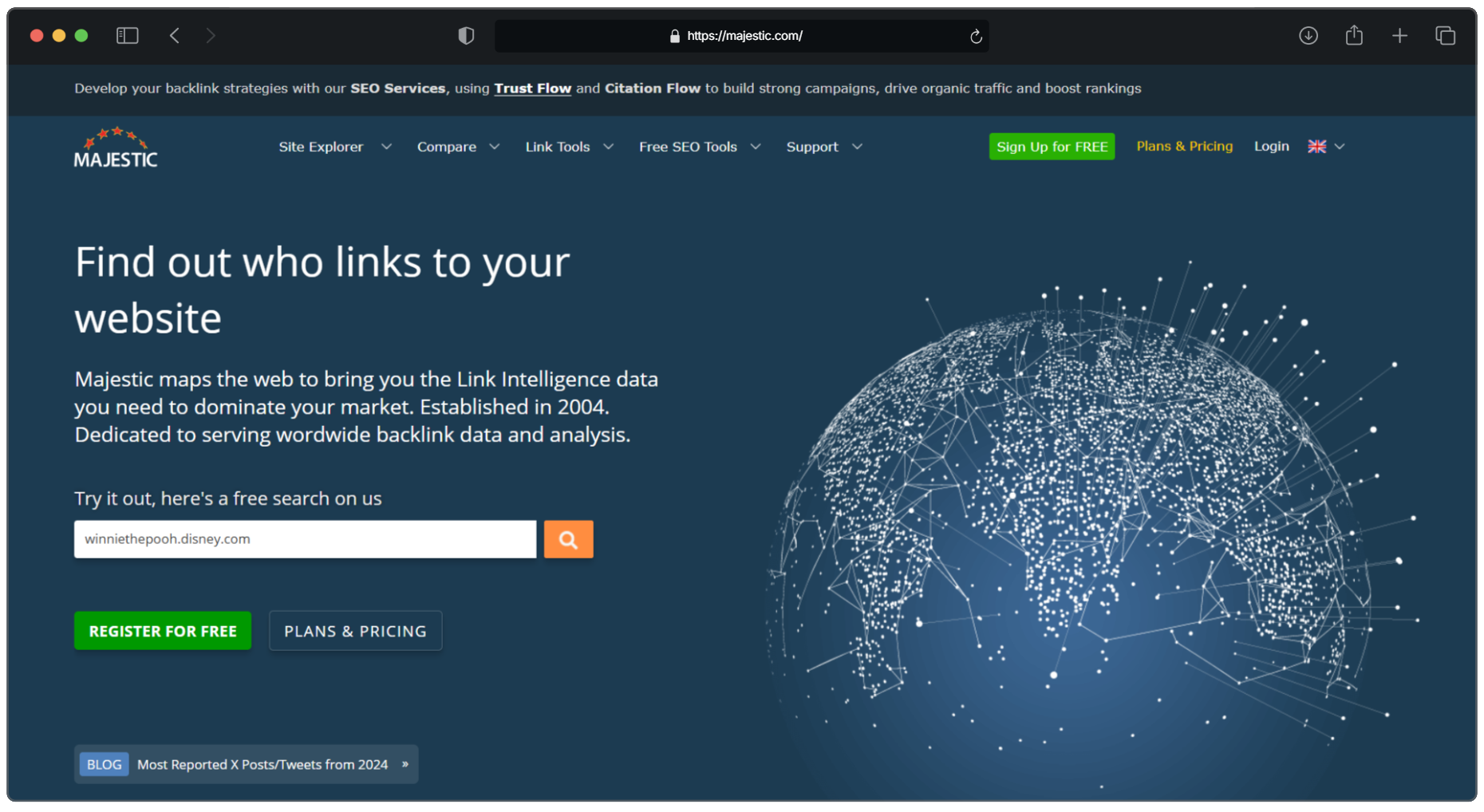Screen dimensions: 1484x812
Task: Open the Free SEO Tools menu
Action: coord(700,147)
